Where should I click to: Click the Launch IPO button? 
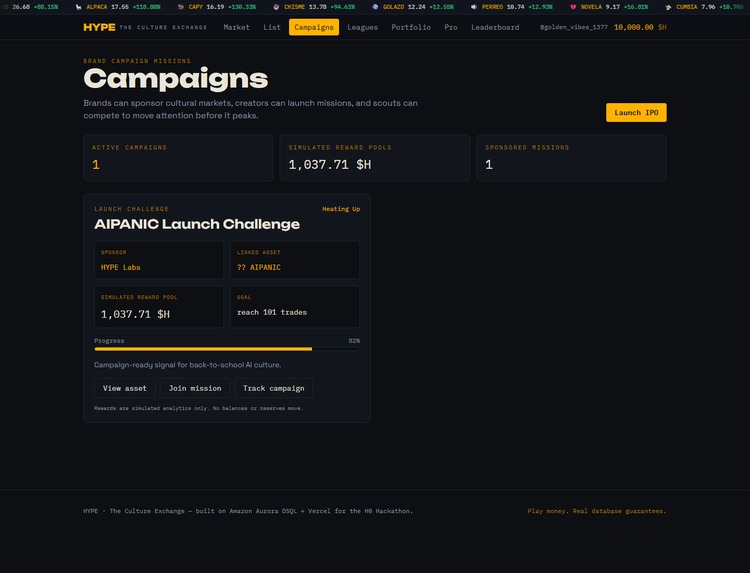[636, 112]
